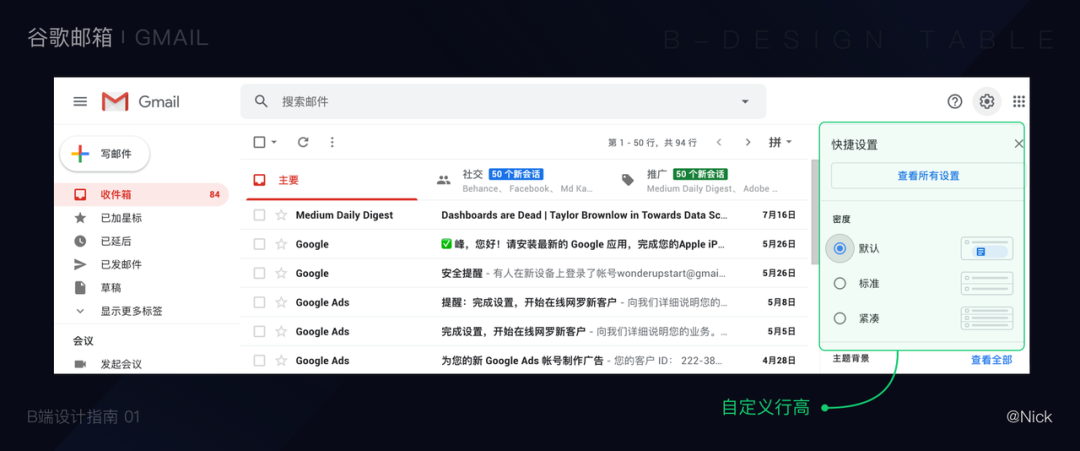Refresh the inbox
This screenshot has width=1080, height=451.
[x=303, y=142]
